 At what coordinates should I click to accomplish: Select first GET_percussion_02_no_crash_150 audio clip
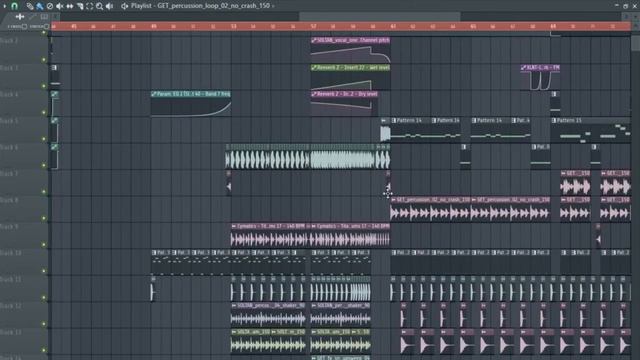click(x=430, y=209)
